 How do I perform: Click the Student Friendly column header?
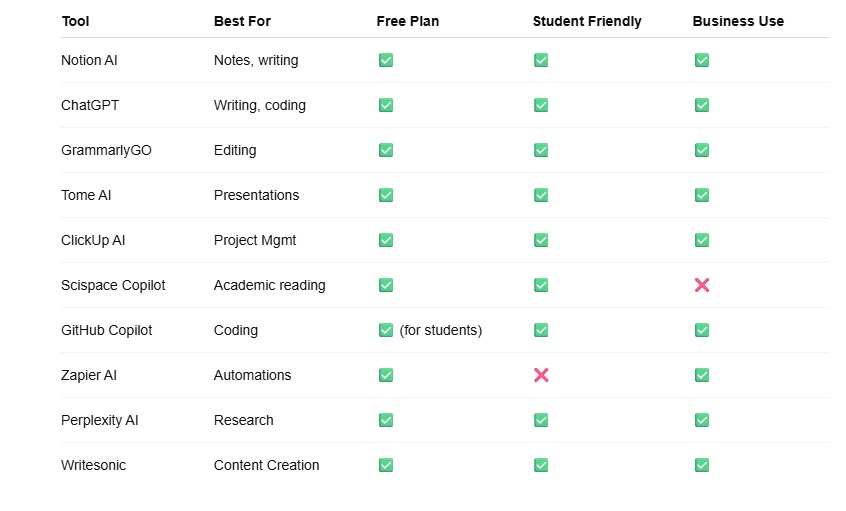(587, 21)
